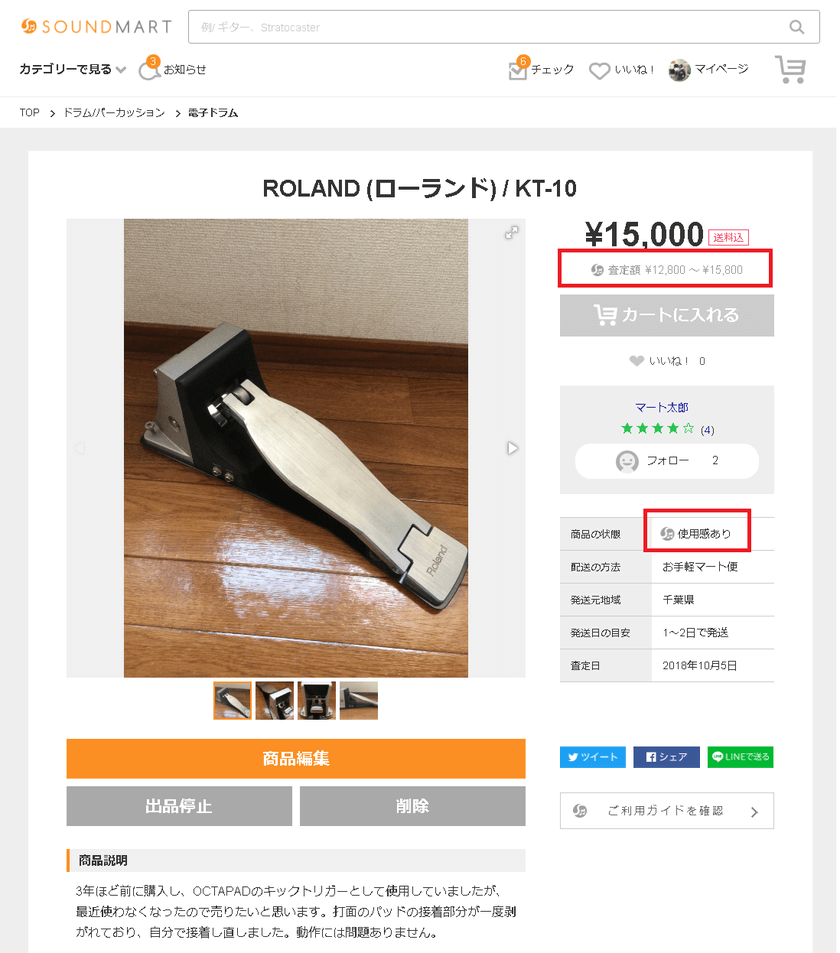Show previous product image arrow
Screen dimensions: 840x953
80,448
